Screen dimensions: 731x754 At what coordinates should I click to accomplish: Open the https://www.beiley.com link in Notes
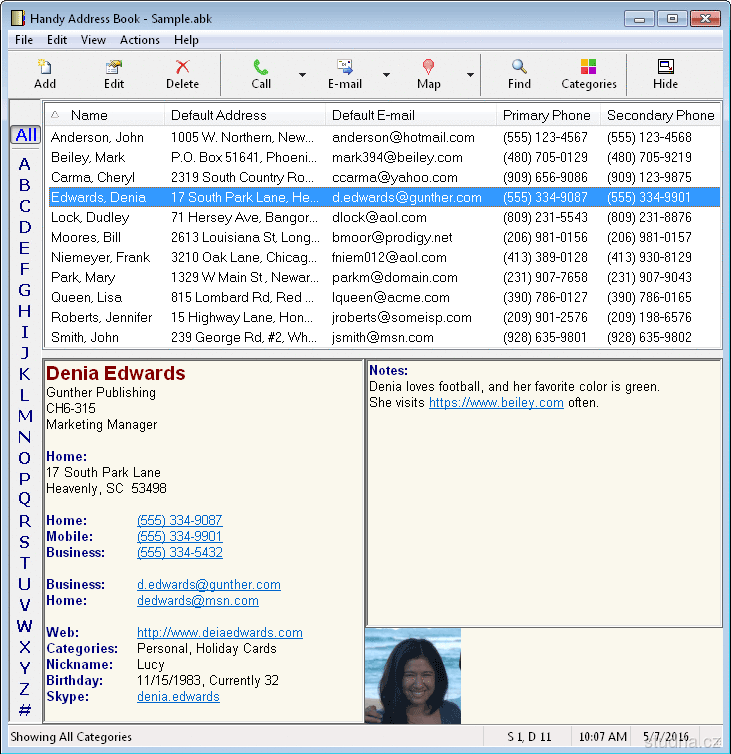pyautogui.click(x=496, y=403)
